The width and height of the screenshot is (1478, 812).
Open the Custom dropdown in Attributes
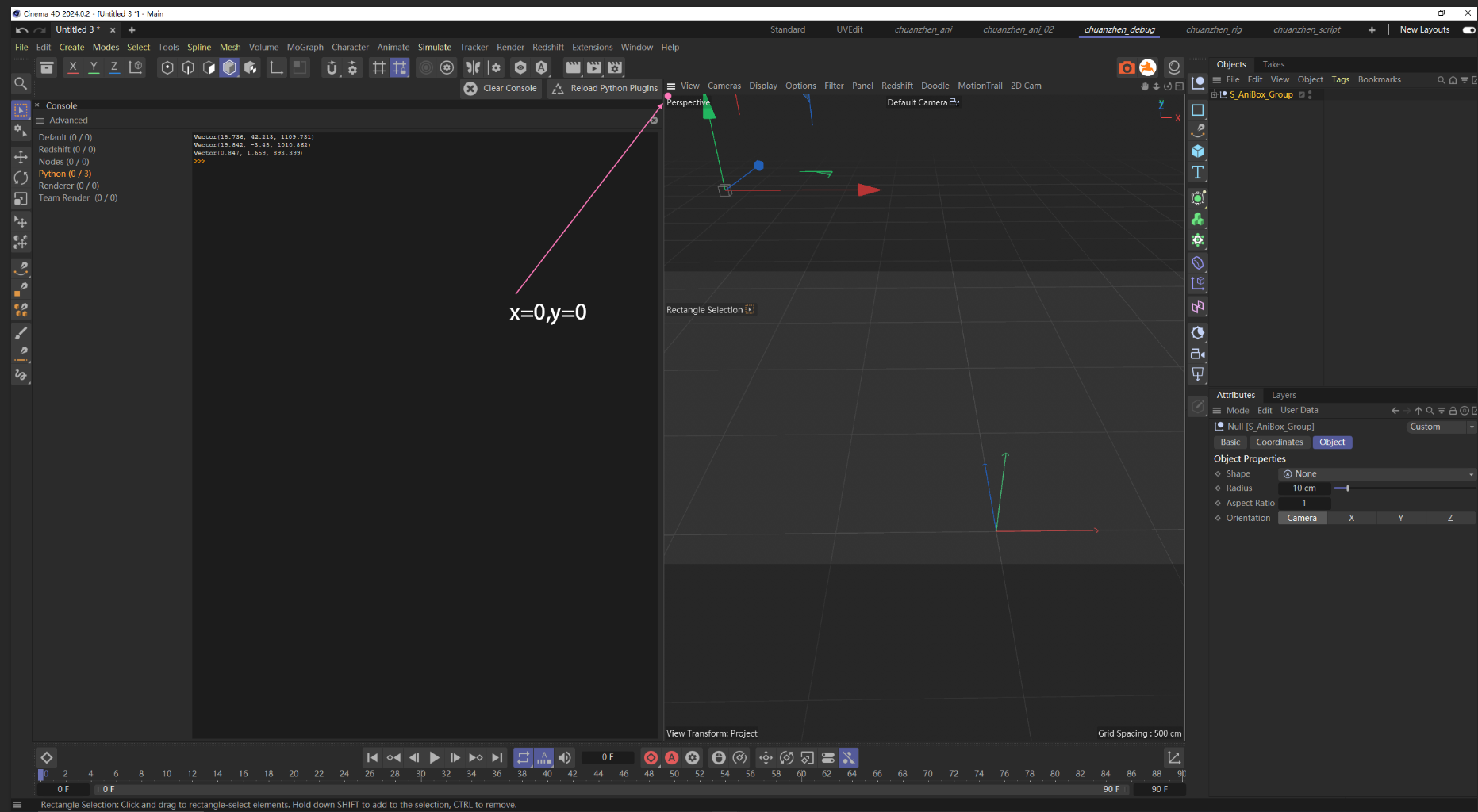[x=1442, y=427]
